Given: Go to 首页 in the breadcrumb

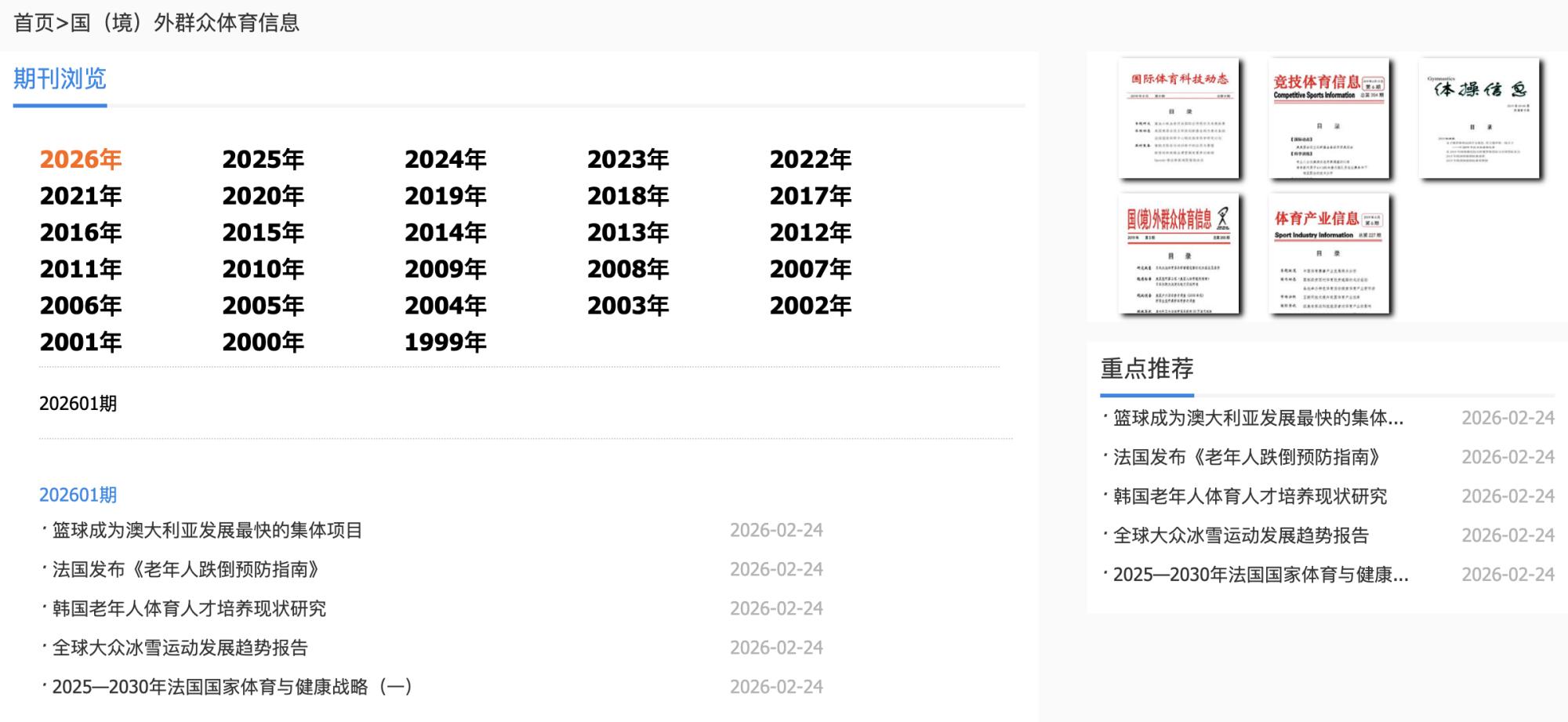Looking at the screenshot, I should pyautogui.click(x=34, y=23).
